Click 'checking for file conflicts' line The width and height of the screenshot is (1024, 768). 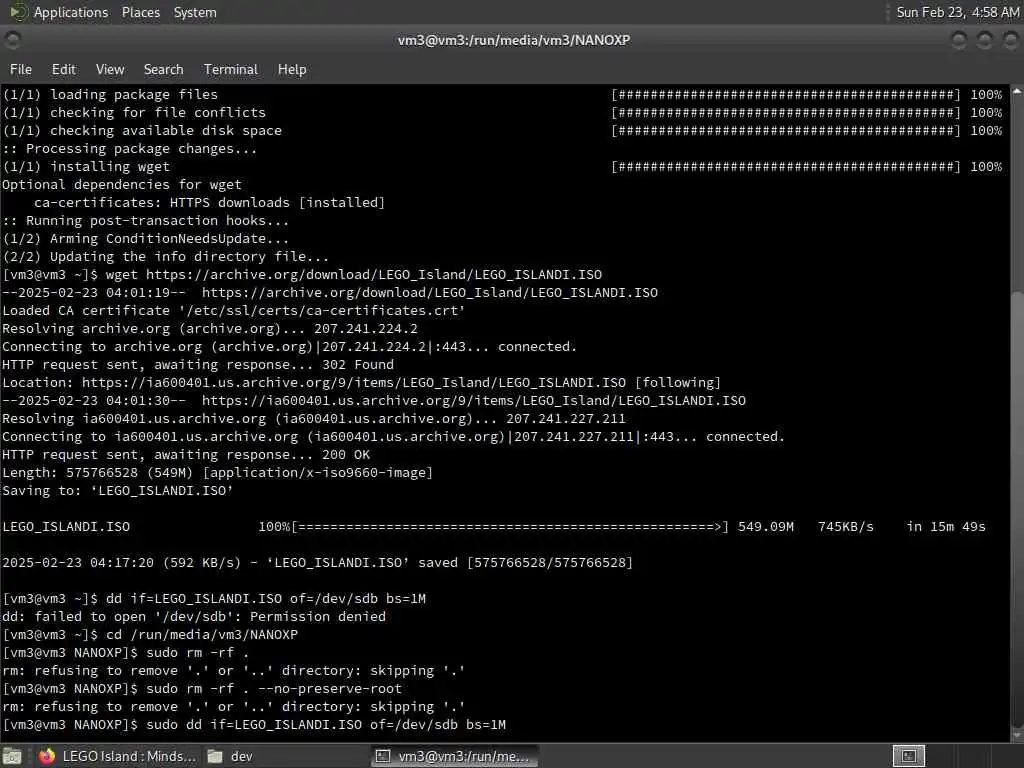(x=134, y=112)
